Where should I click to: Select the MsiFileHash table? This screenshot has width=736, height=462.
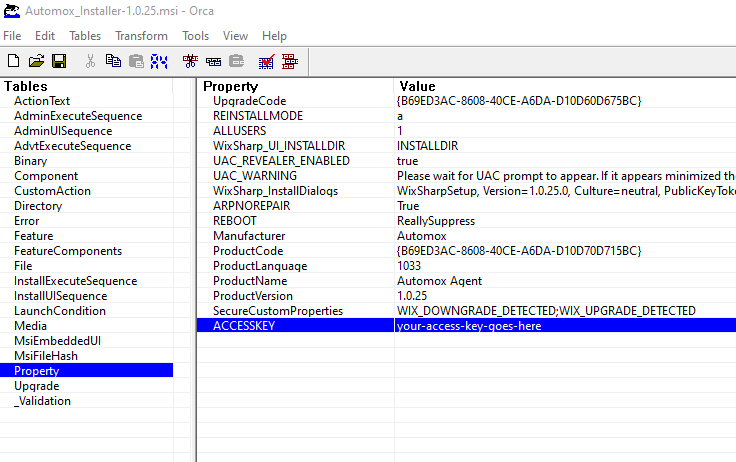tap(46, 356)
